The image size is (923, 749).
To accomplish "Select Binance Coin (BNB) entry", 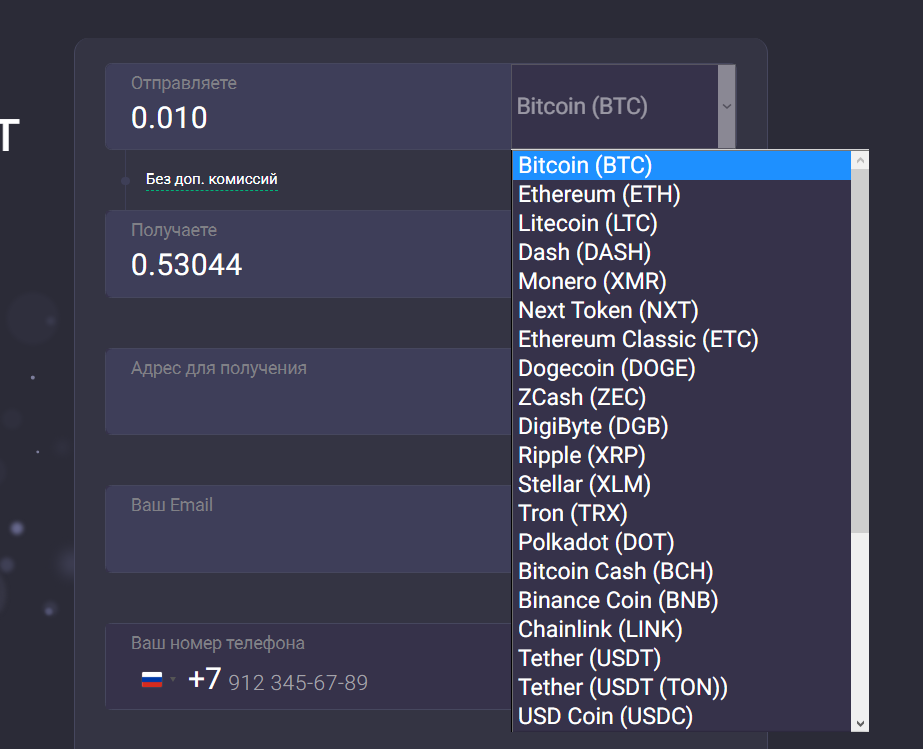I will (682, 600).
